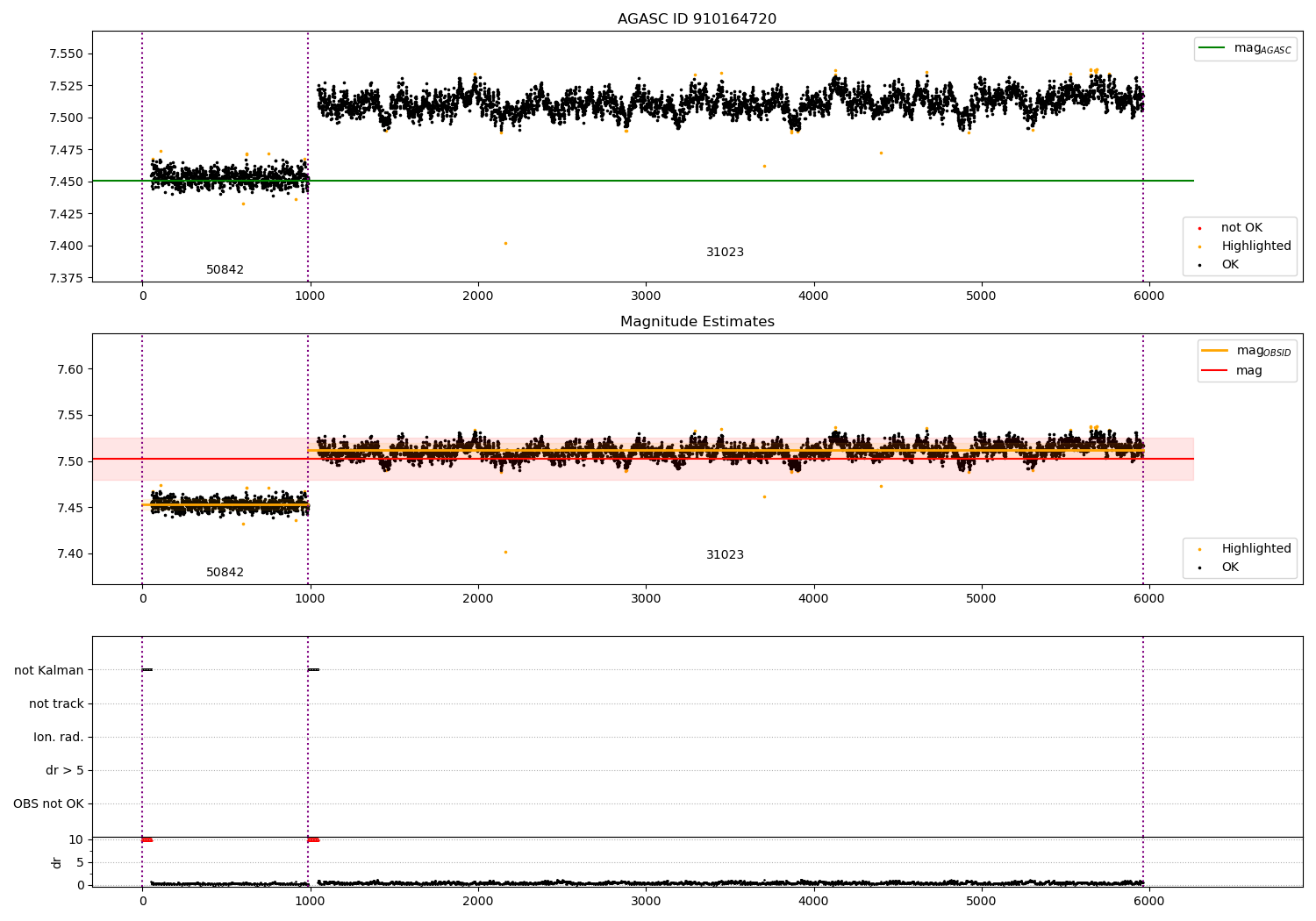Click the "not track" axis label
This screenshot has width=1316, height=921.
[56, 704]
